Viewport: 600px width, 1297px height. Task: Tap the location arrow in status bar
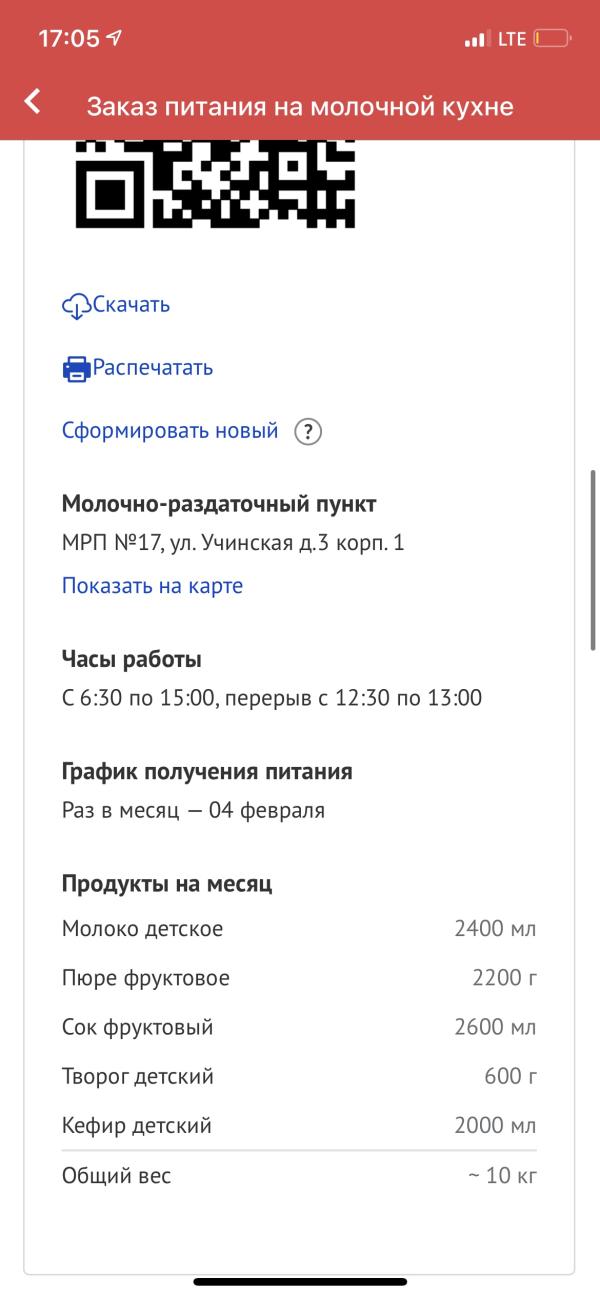tap(114, 39)
